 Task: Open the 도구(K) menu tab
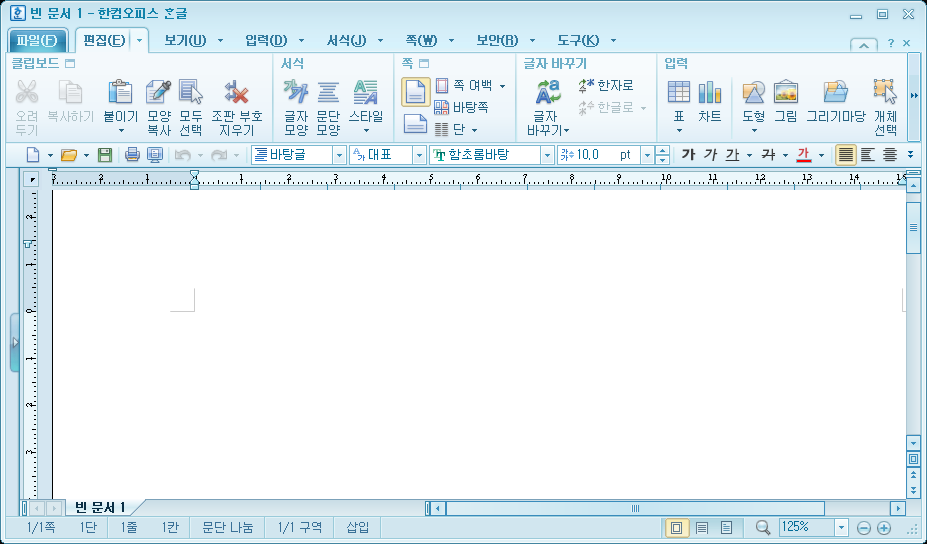pos(578,40)
